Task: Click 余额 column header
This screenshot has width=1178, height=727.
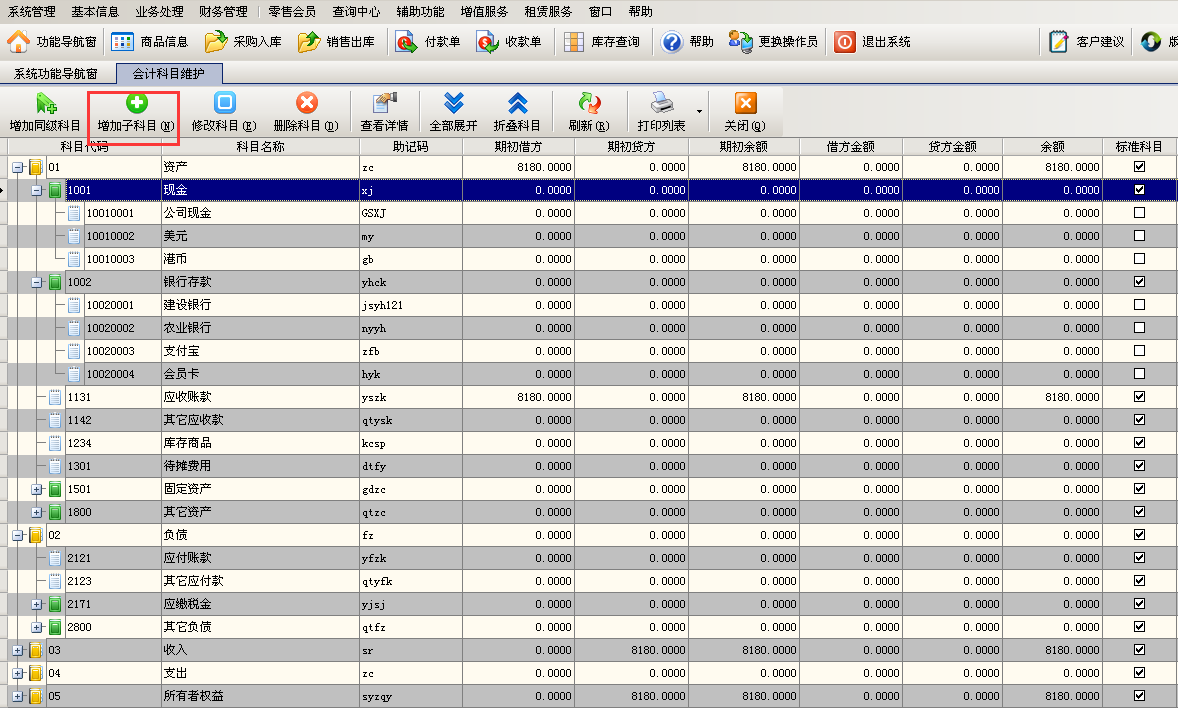Action: click(1052, 146)
